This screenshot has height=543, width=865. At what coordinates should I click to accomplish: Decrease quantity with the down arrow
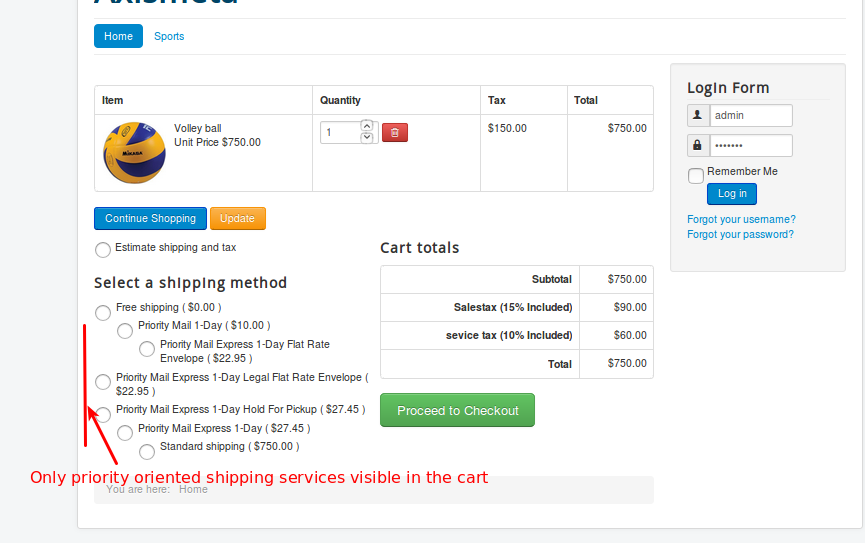coord(366,137)
